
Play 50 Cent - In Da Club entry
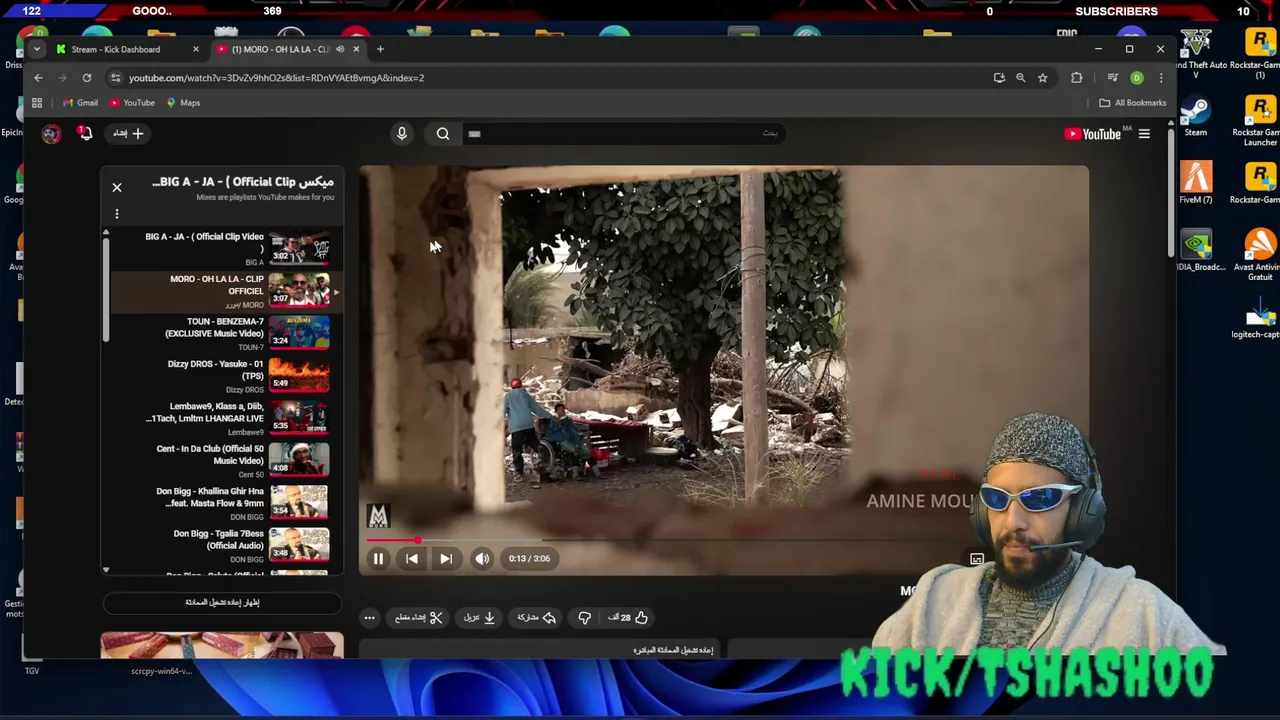(222, 461)
